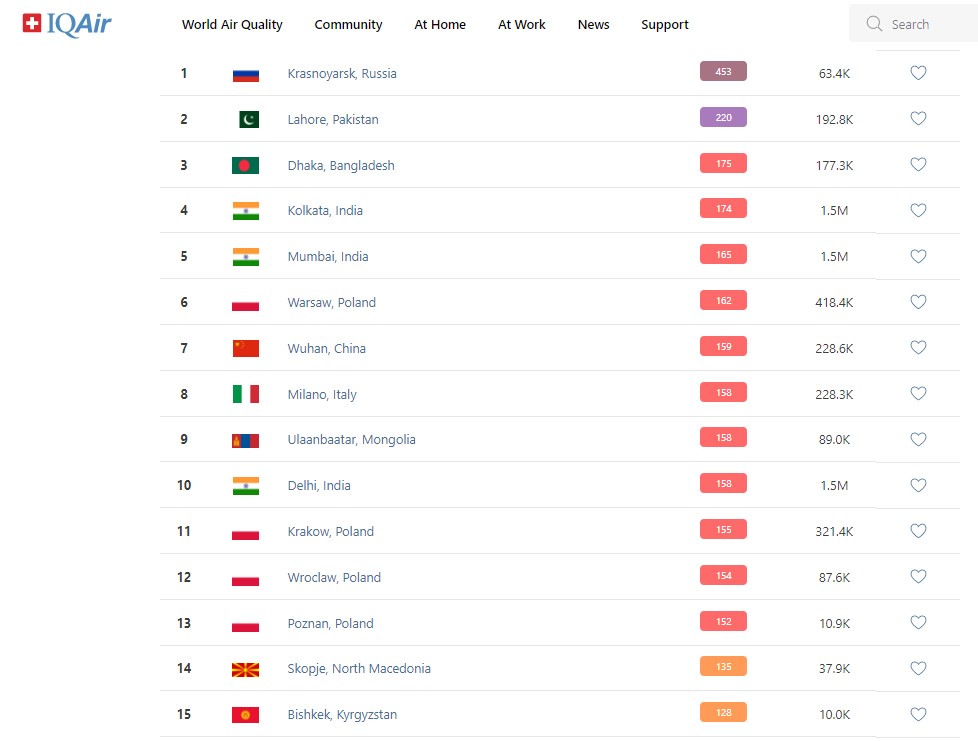Click the Pakistan flag icon
Screen dimensions: 978x741
pos(248,120)
